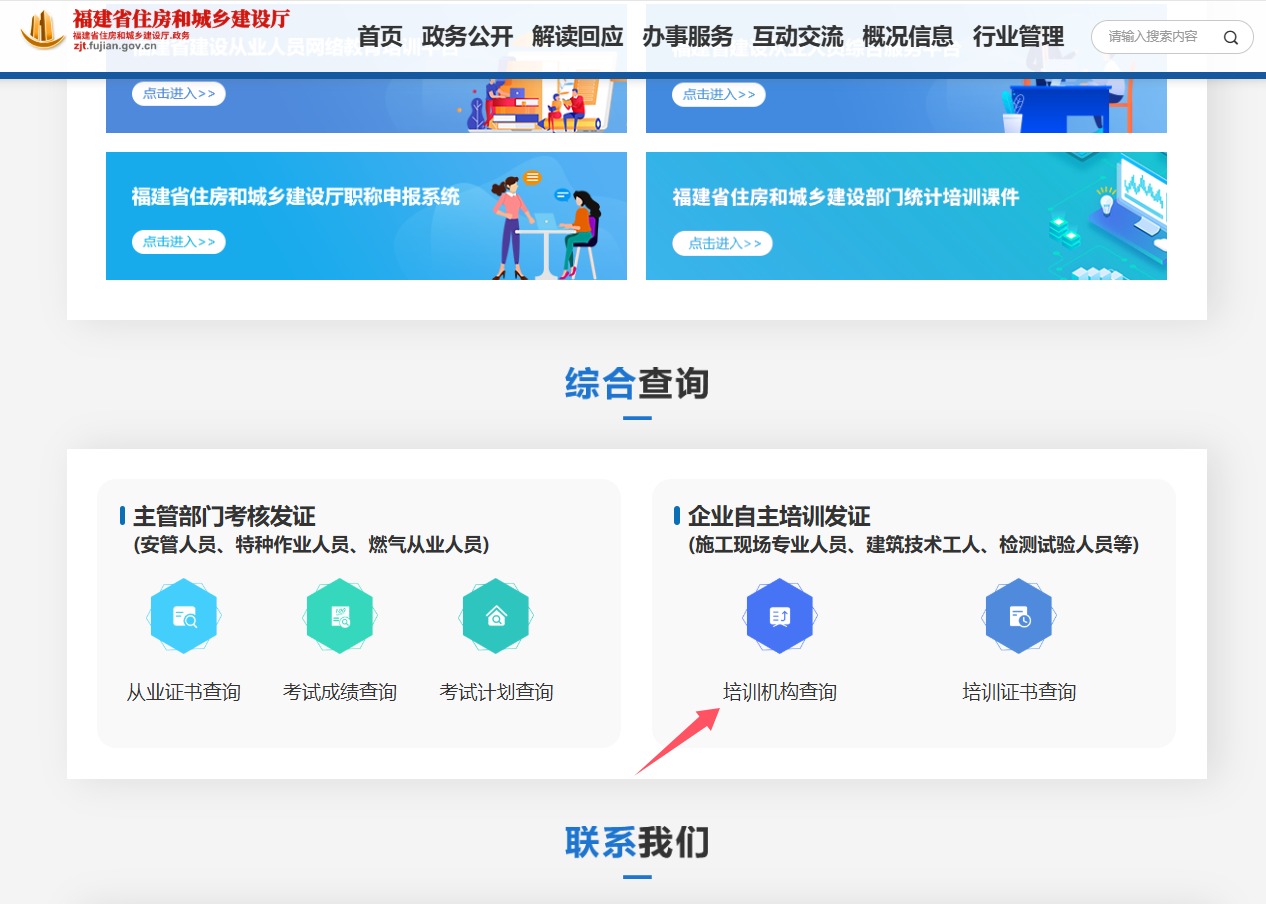Image resolution: width=1266 pixels, height=904 pixels.
Task: Open the 首页 menu item
Action: pyautogui.click(x=381, y=36)
